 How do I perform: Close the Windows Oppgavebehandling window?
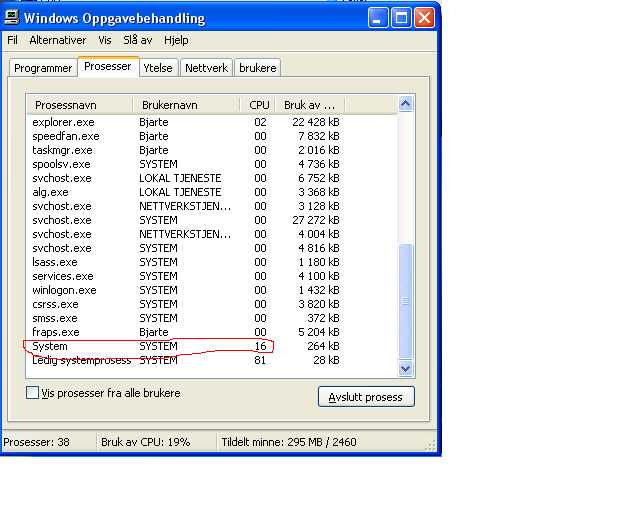point(424,18)
